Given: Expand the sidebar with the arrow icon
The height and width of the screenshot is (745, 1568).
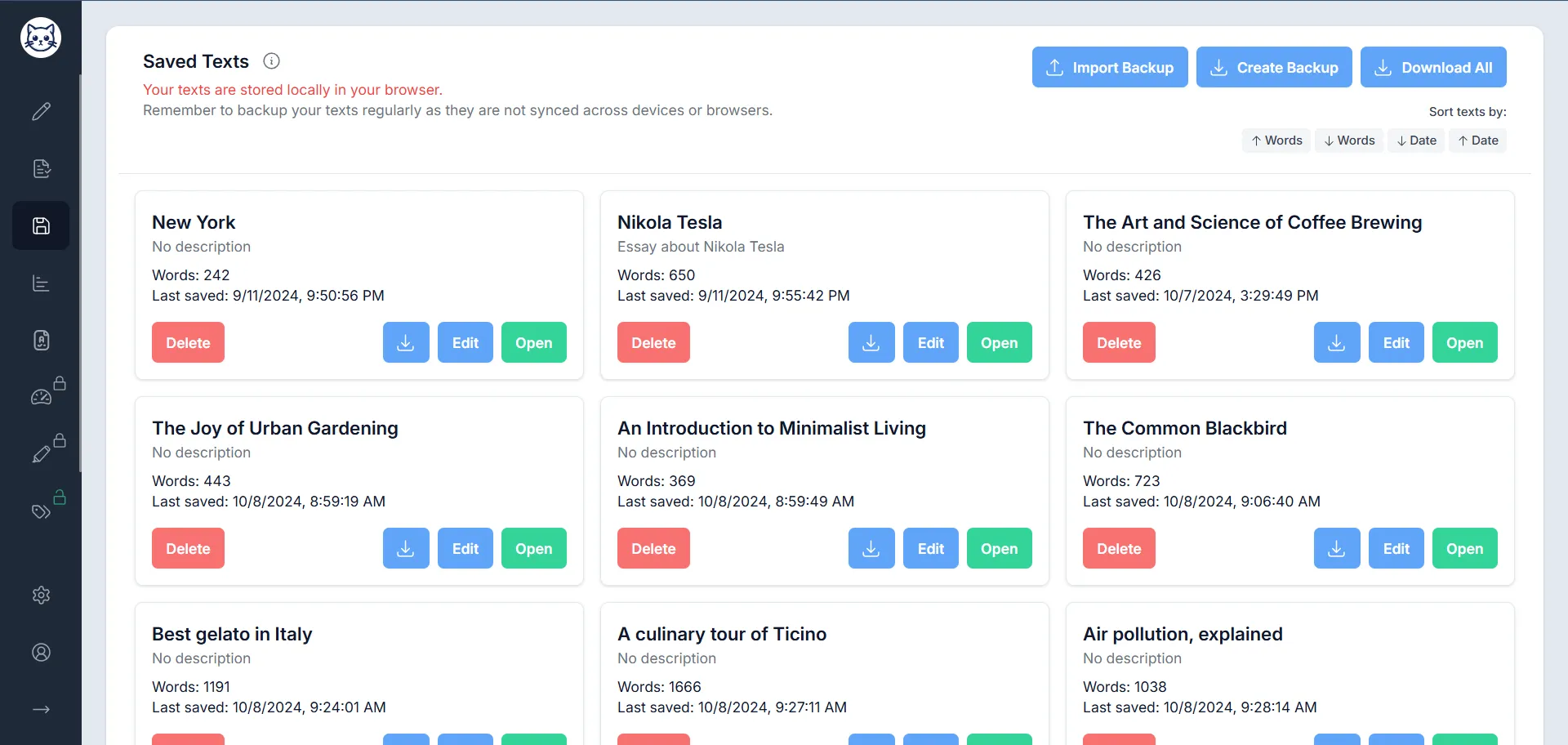Looking at the screenshot, I should 41,709.
